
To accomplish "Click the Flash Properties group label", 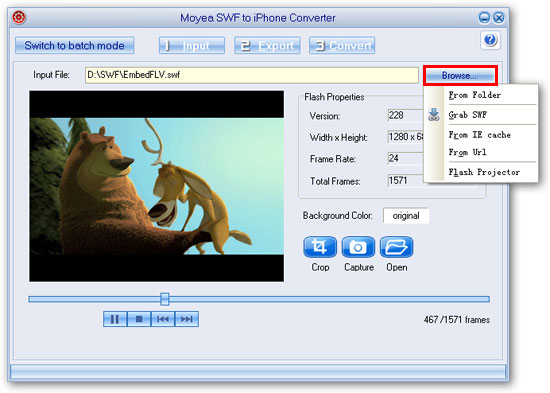I will (334, 97).
